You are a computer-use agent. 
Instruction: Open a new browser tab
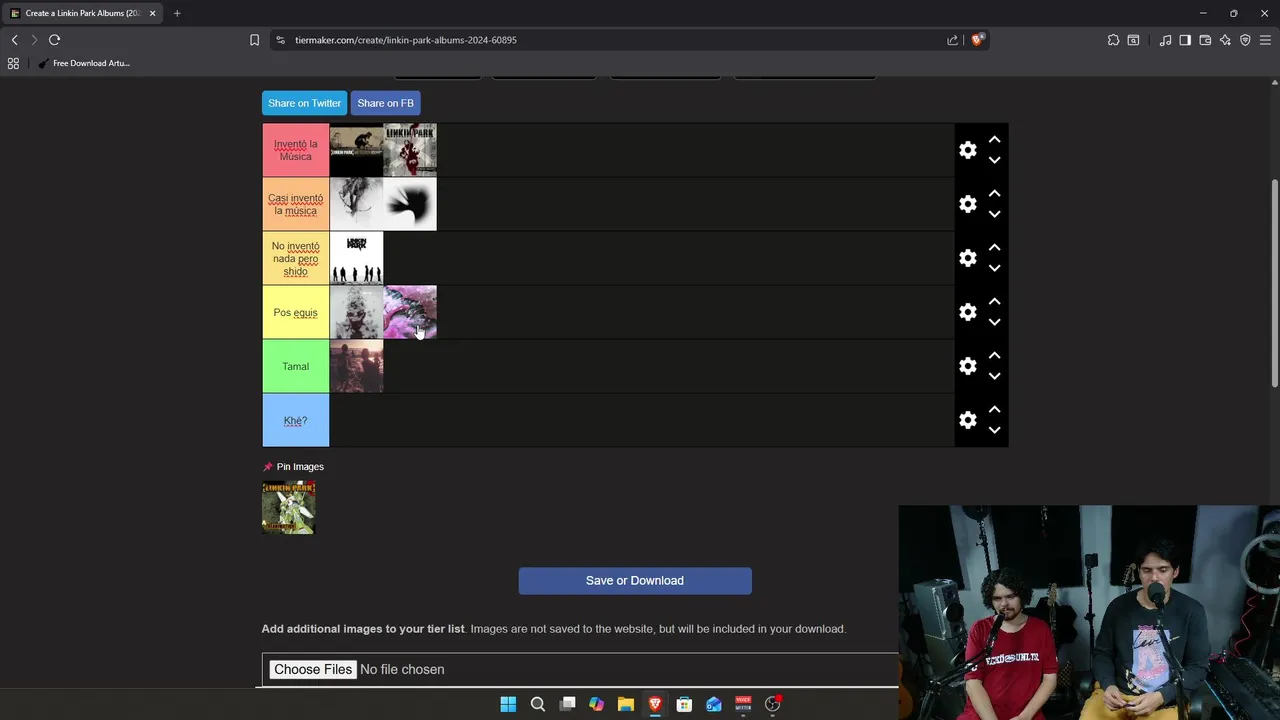point(177,13)
